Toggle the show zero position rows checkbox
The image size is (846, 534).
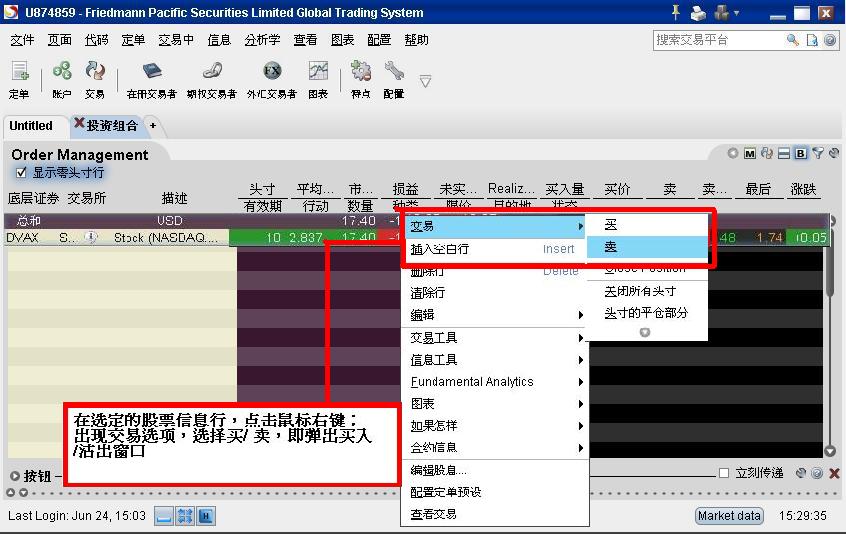point(21,172)
